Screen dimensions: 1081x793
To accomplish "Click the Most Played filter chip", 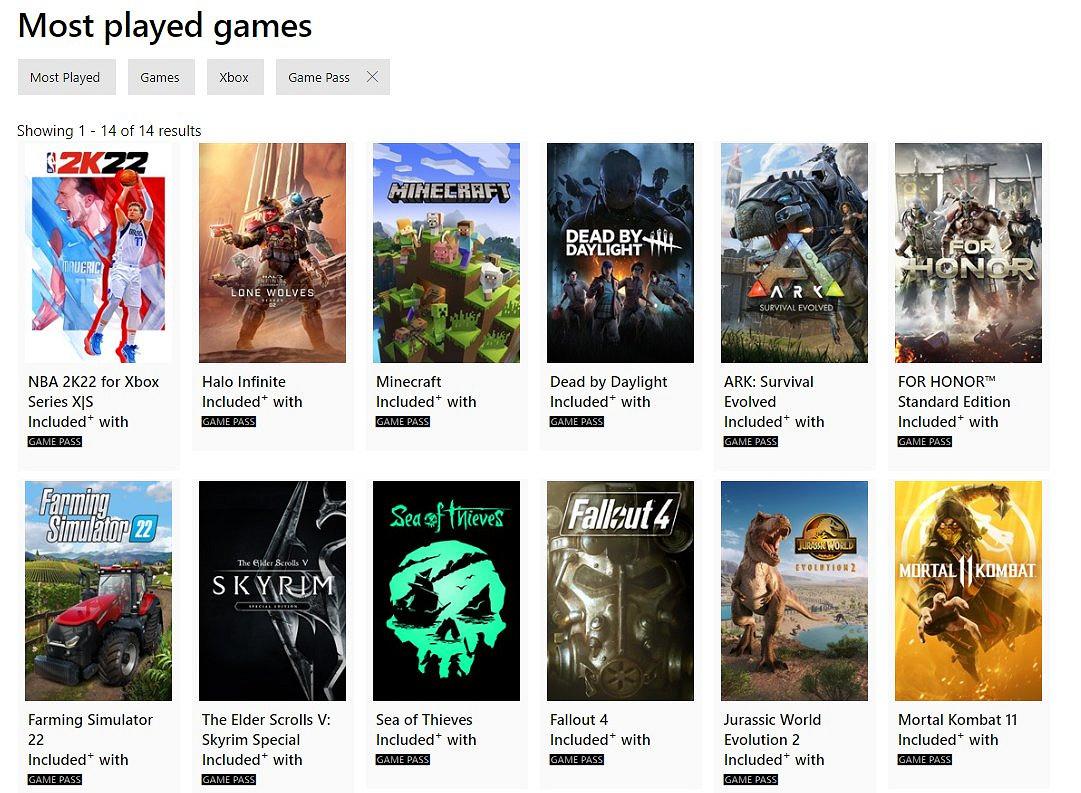I will 66,77.
